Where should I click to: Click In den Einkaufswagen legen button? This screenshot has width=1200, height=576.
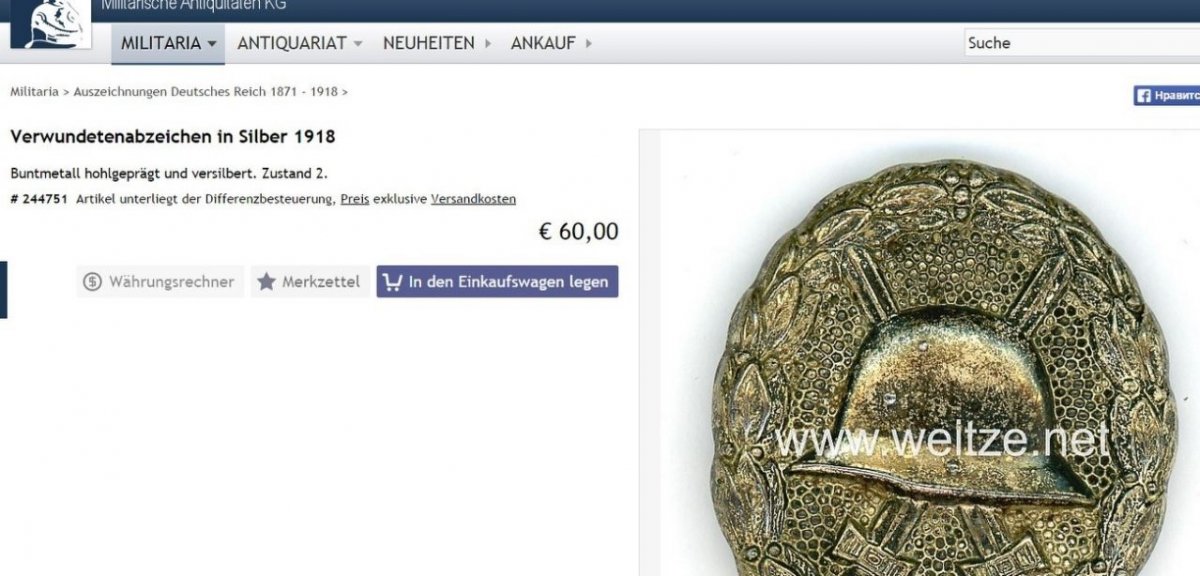[x=498, y=282]
